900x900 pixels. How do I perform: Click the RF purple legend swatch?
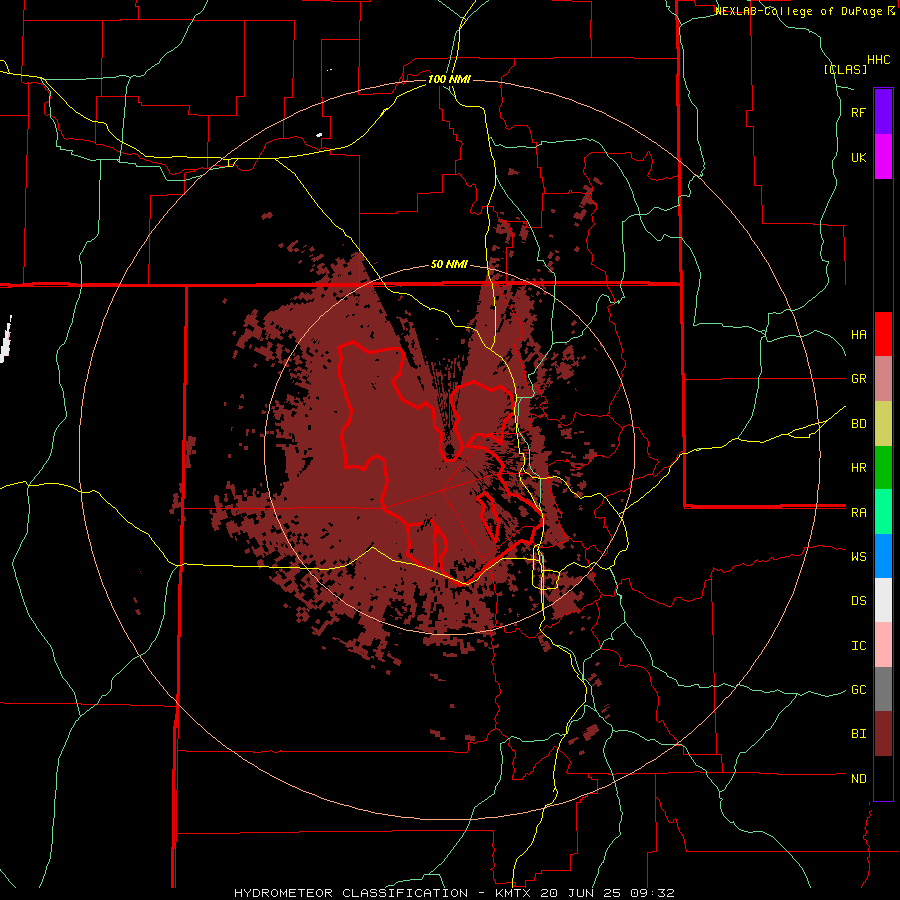click(883, 111)
